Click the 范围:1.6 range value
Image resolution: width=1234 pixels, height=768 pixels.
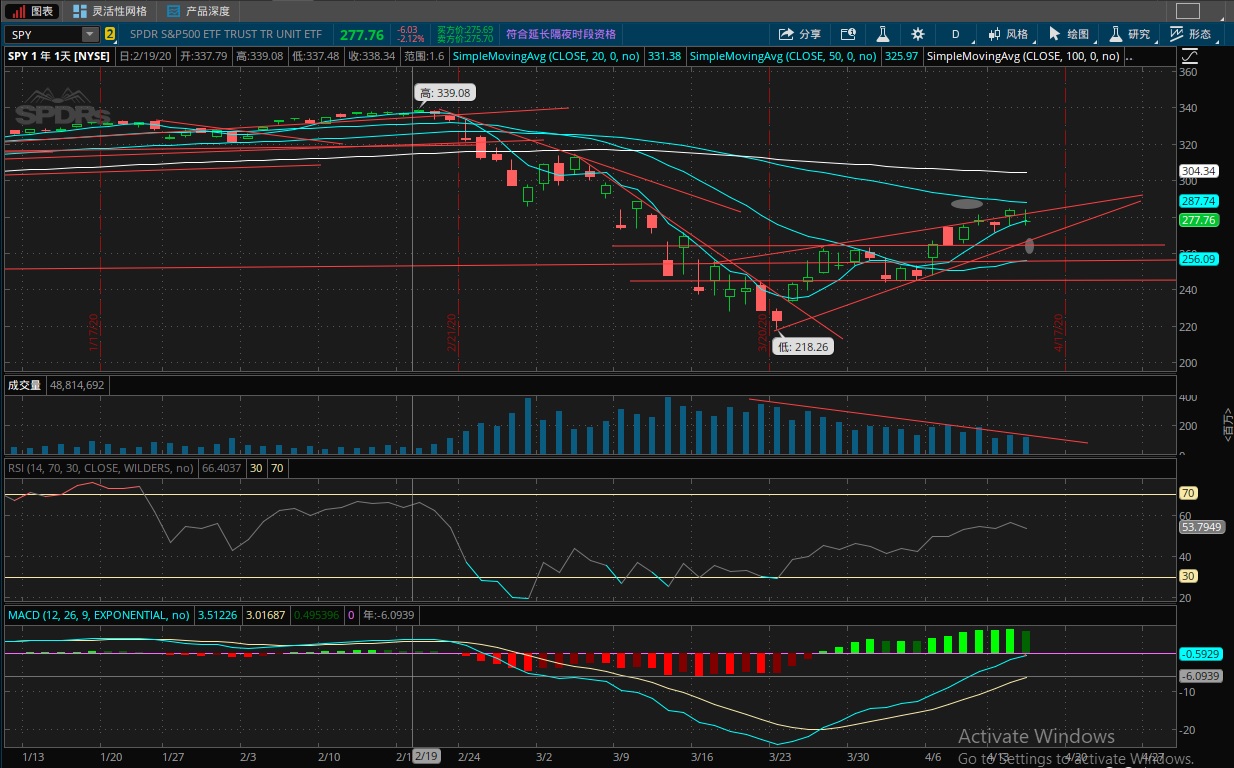coord(425,56)
